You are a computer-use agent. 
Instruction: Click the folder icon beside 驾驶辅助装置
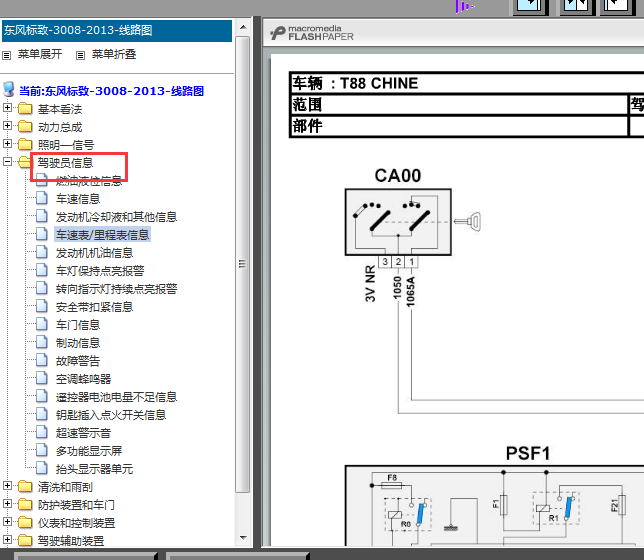(x=25, y=540)
